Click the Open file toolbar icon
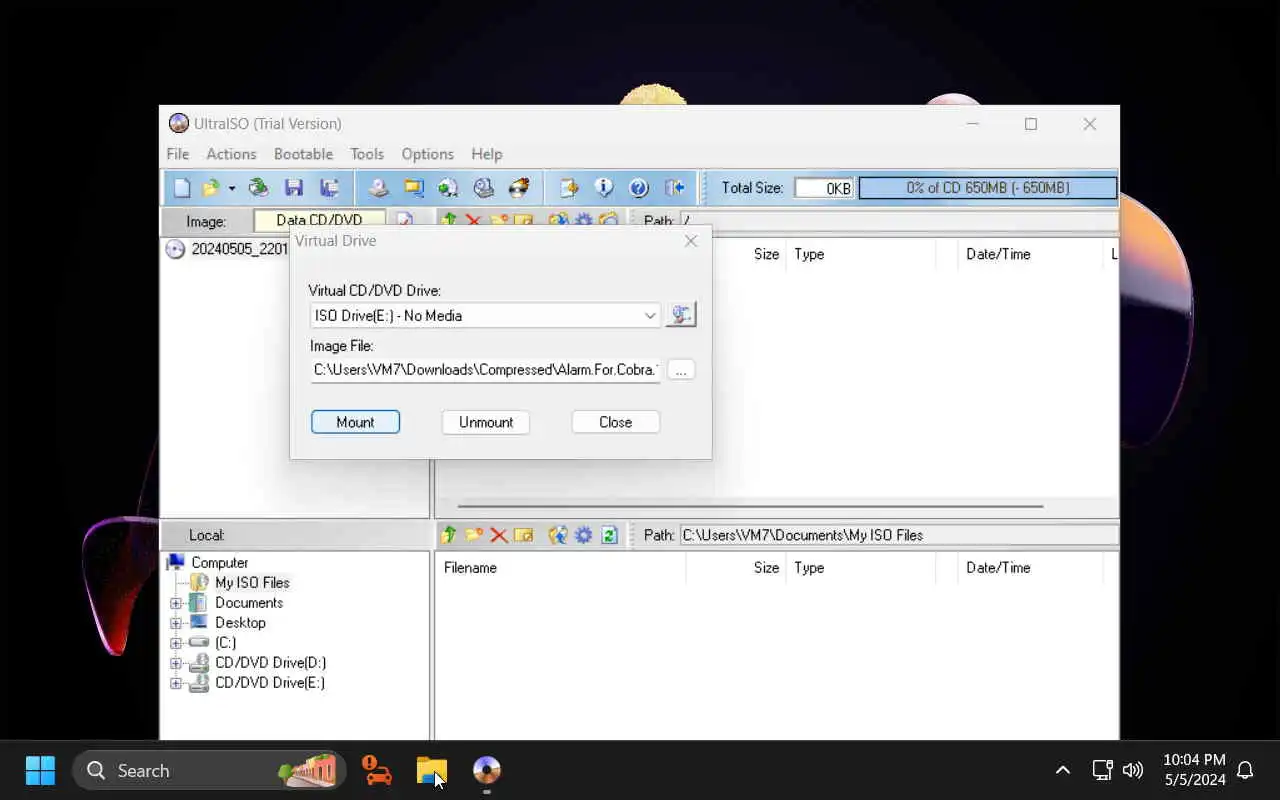The image size is (1280, 800). [210, 188]
